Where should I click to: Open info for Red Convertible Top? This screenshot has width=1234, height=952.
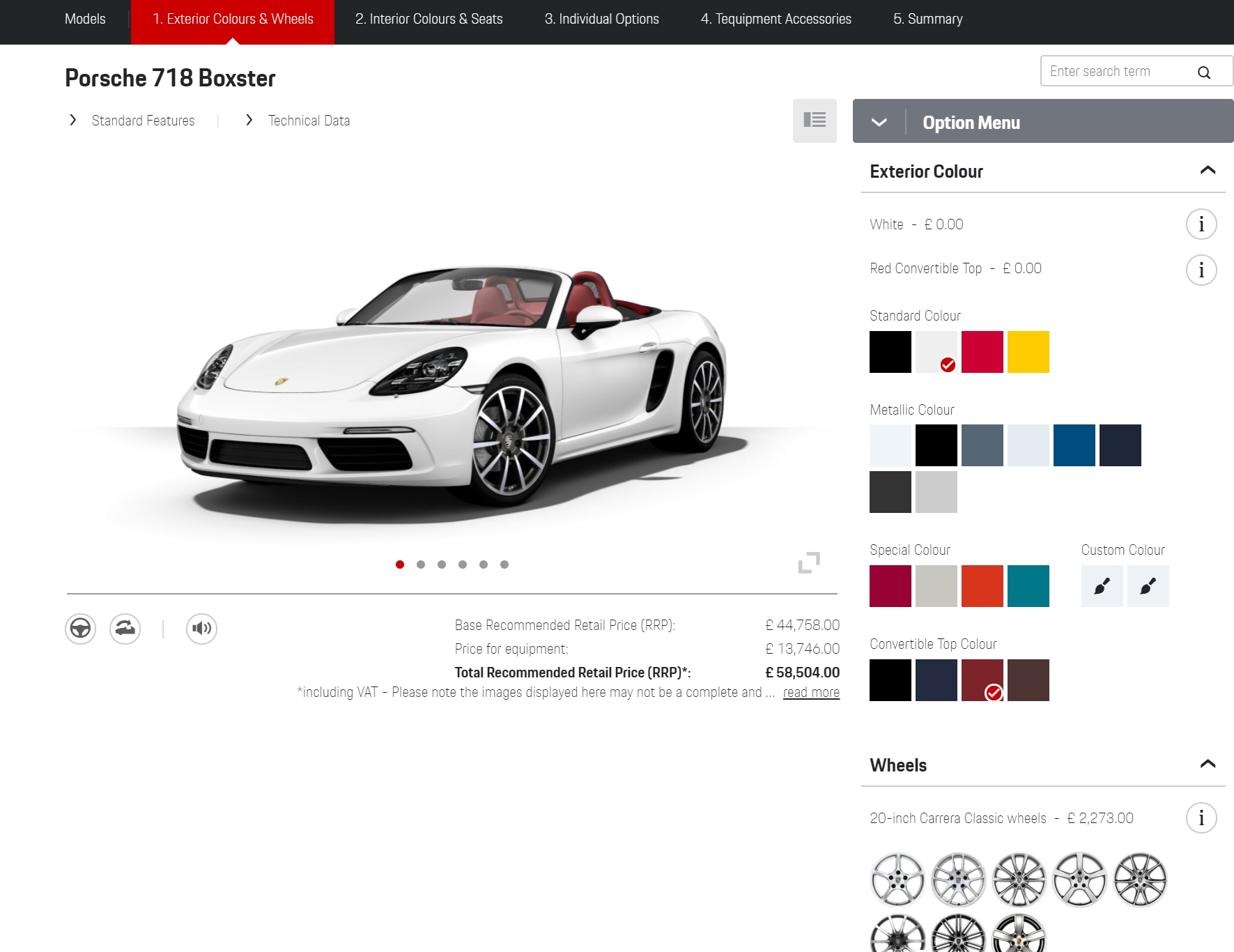[x=1201, y=270]
